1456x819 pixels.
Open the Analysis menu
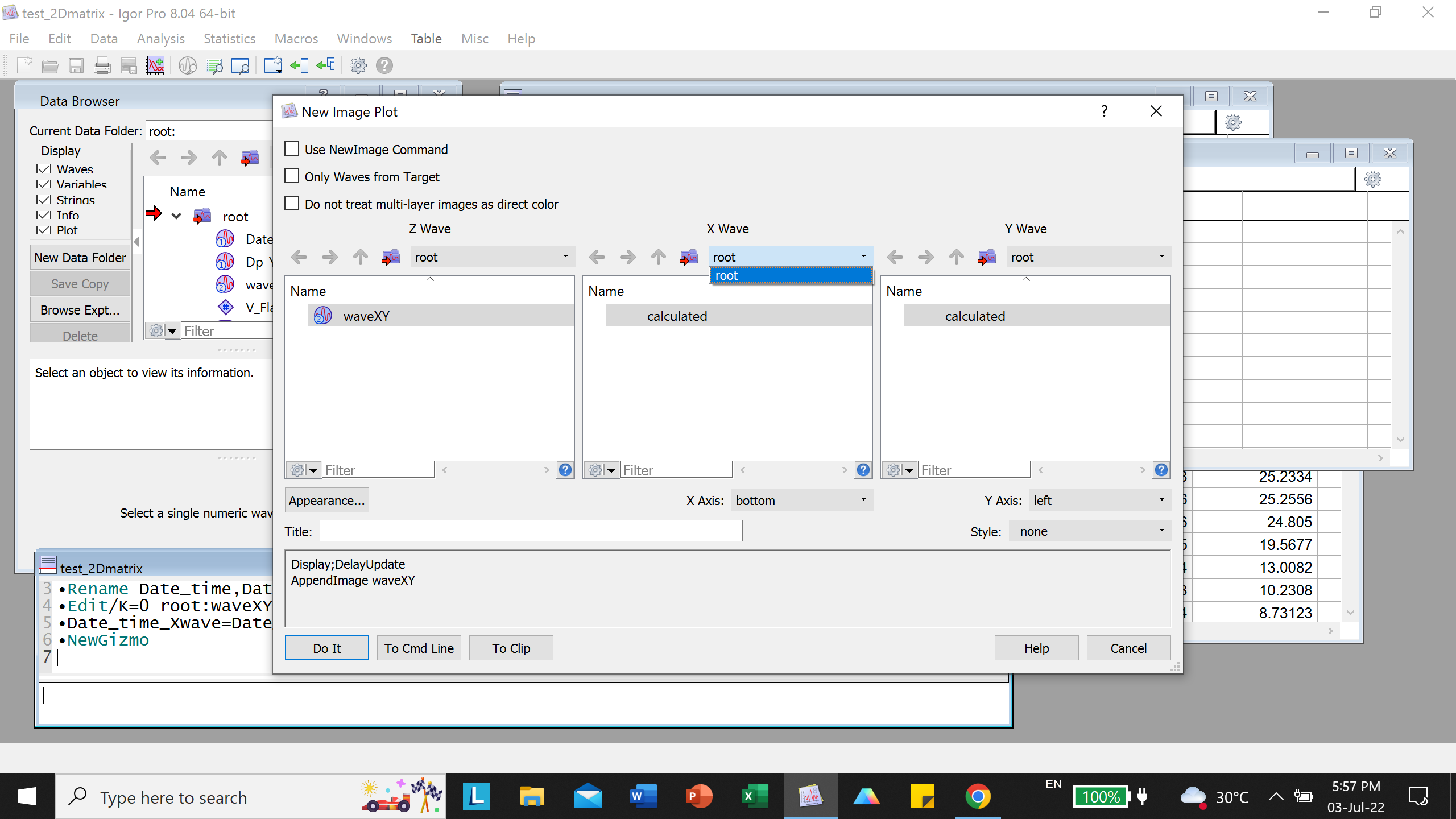point(160,39)
